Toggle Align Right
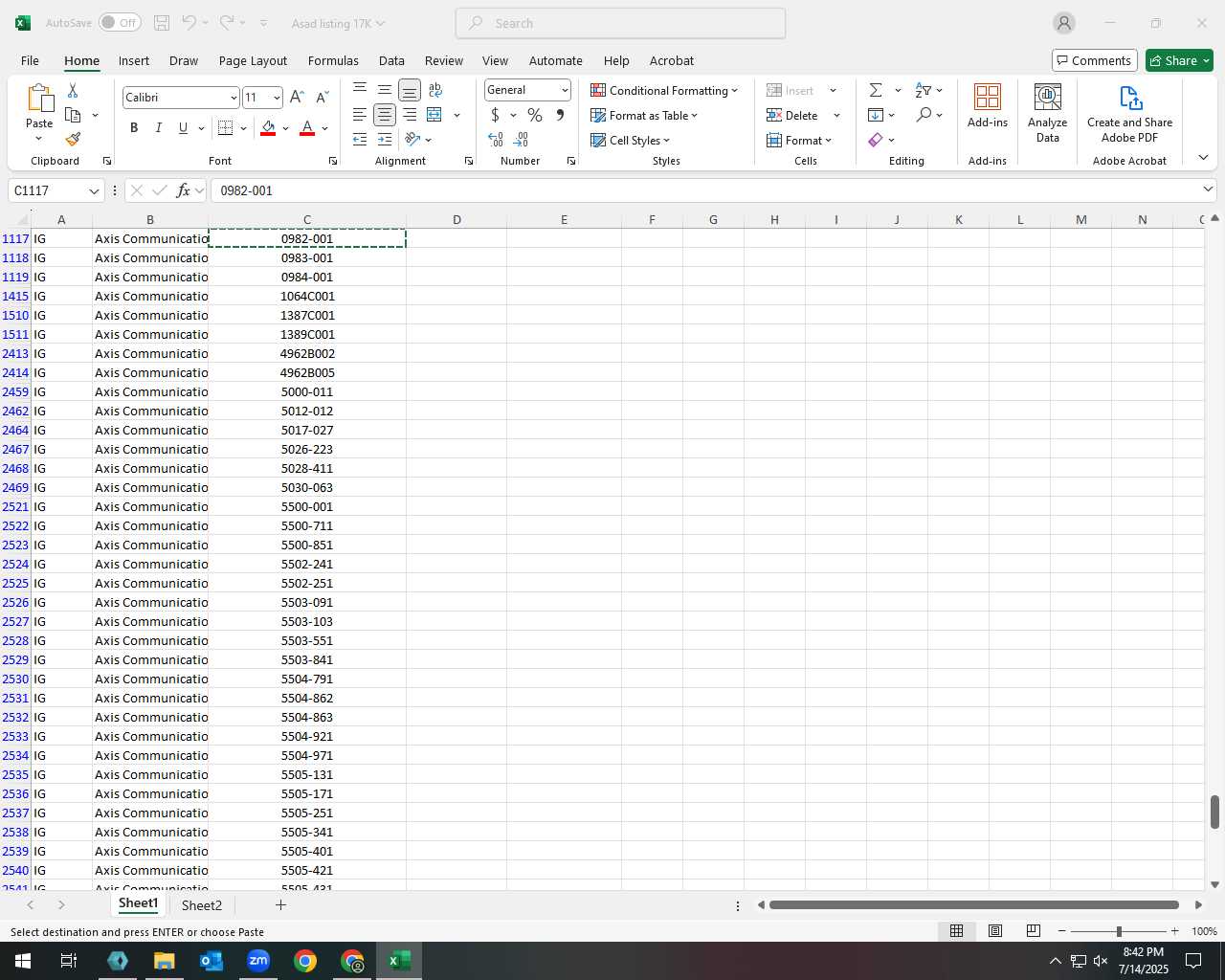This screenshot has width=1225, height=980. pyautogui.click(x=410, y=115)
